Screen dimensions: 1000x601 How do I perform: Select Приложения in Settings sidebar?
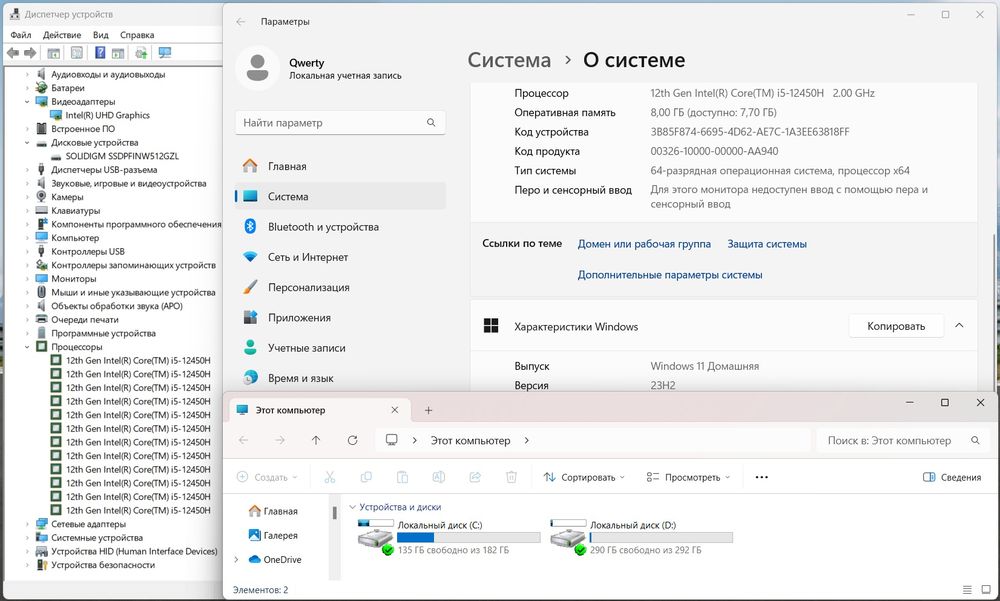click(x=340, y=318)
